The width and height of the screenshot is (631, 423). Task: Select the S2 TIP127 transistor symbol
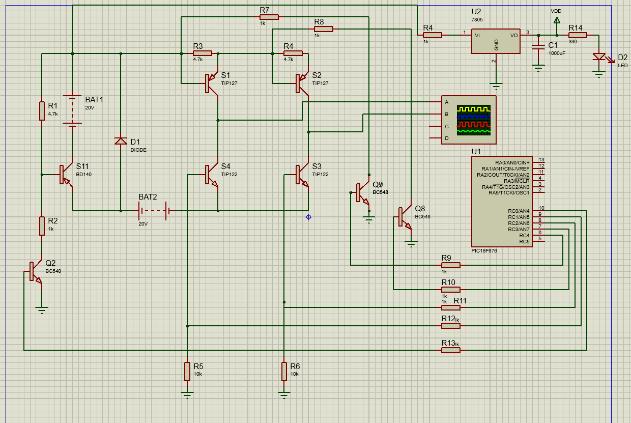click(x=302, y=84)
